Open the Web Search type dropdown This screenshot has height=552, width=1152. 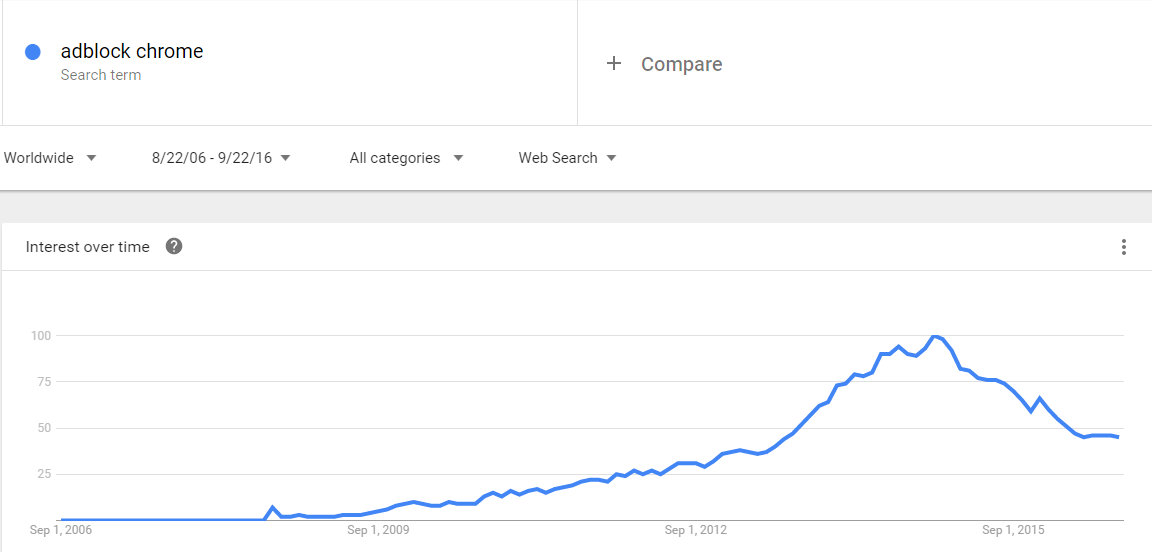tap(567, 157)
